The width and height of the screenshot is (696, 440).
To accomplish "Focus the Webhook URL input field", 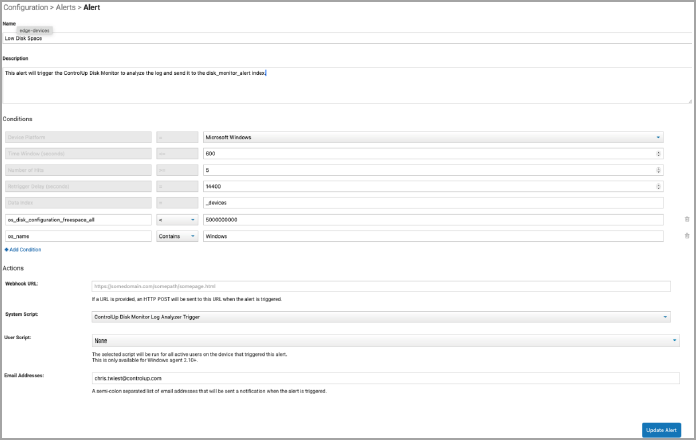I will (380, 286).
